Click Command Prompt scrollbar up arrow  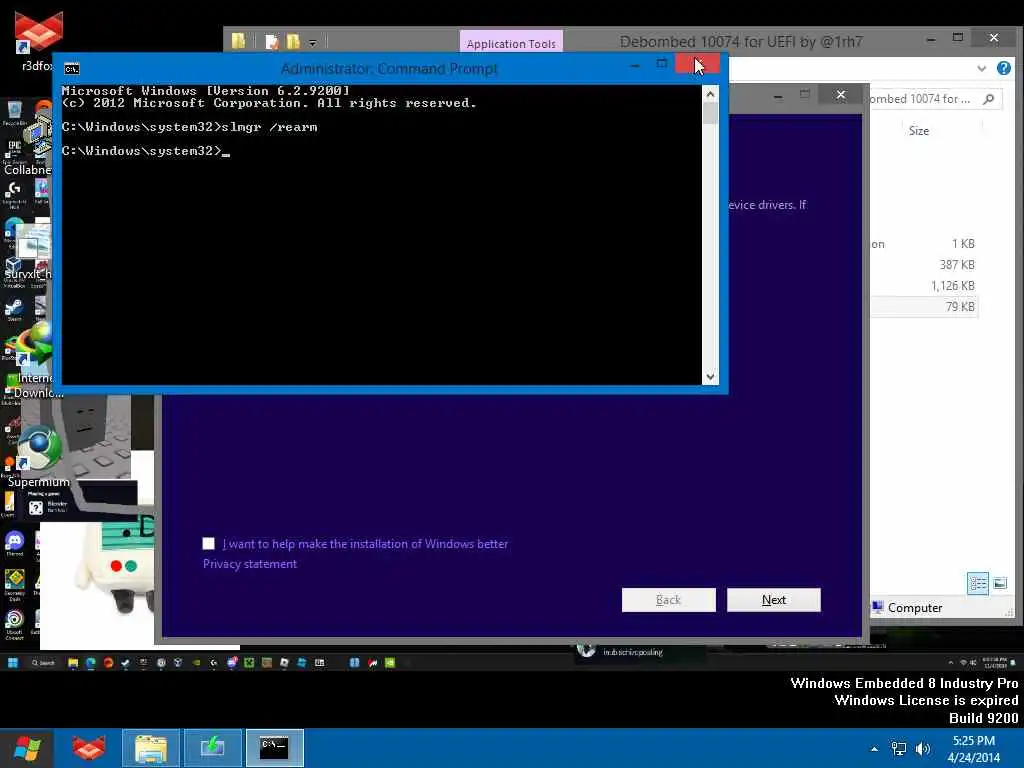click(x=711, y=94)
